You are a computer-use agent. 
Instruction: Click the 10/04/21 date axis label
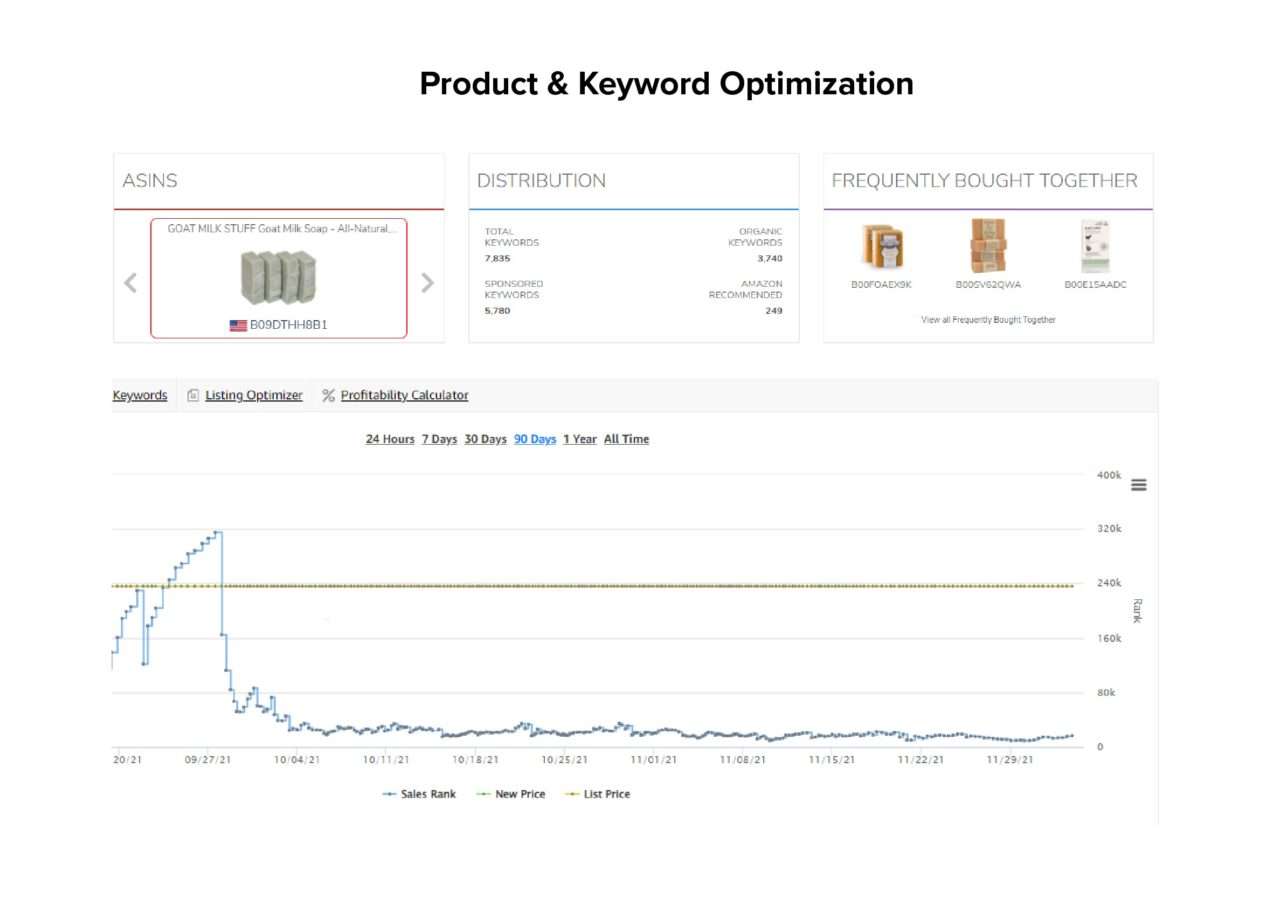pyautogui.click(x=297, y=760)
